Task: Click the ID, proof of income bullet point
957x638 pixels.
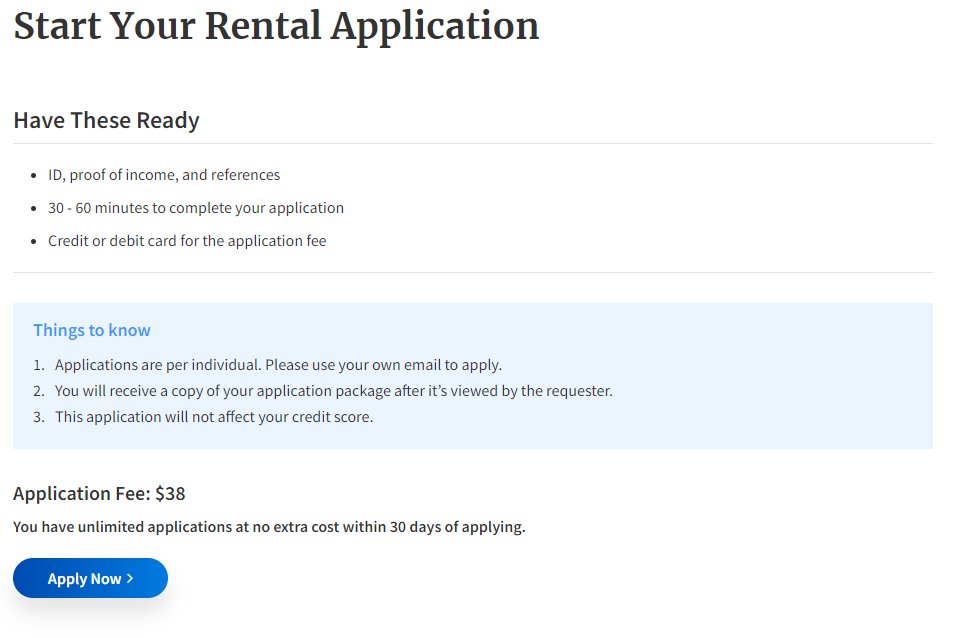Action: tap(164, 174)
